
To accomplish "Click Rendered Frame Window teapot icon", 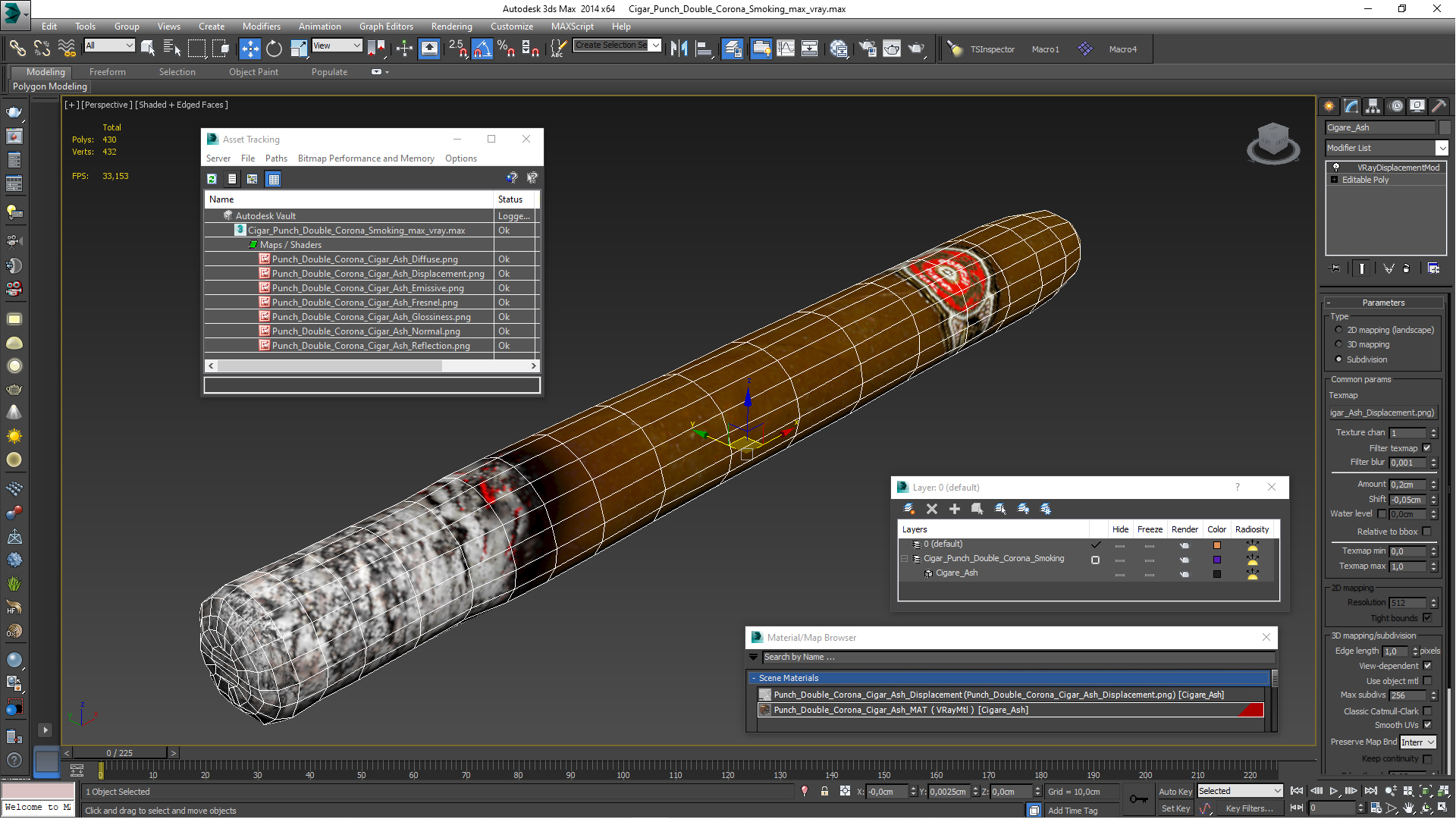I will click(892, 49).
